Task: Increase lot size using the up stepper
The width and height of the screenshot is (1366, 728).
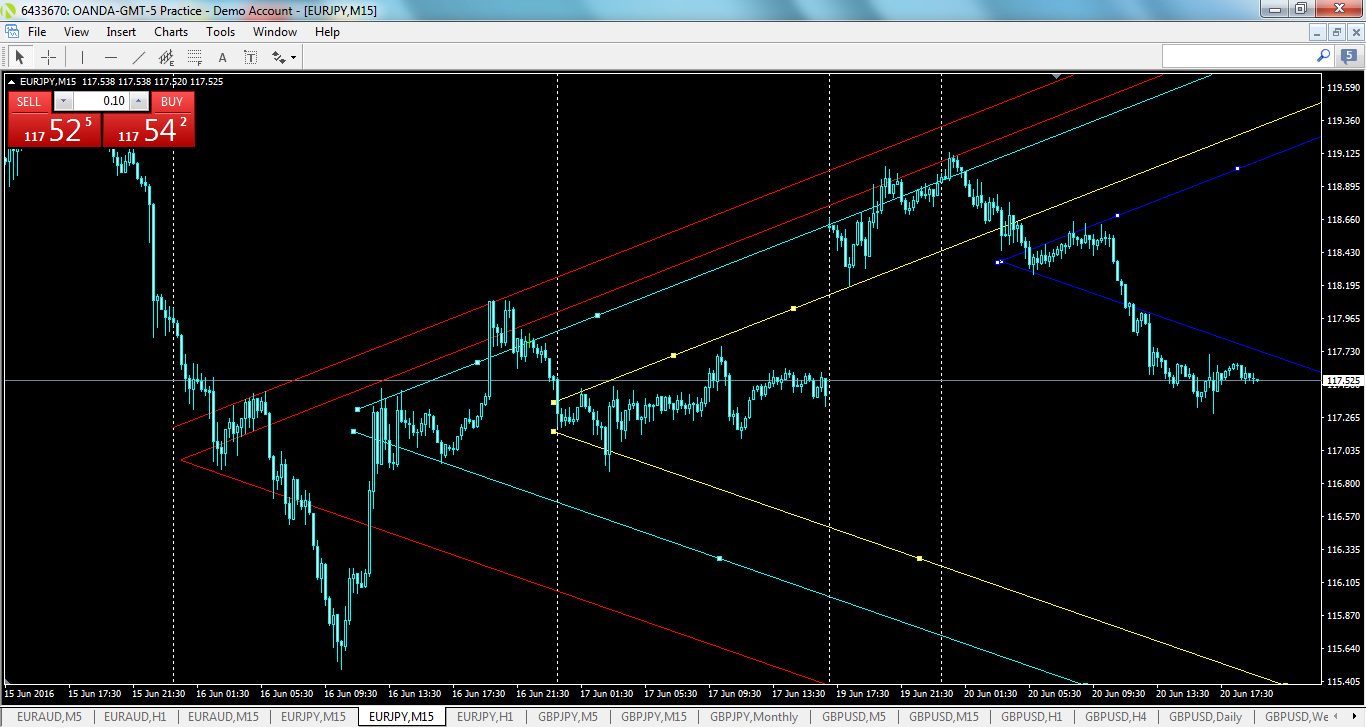Action: 138,101
